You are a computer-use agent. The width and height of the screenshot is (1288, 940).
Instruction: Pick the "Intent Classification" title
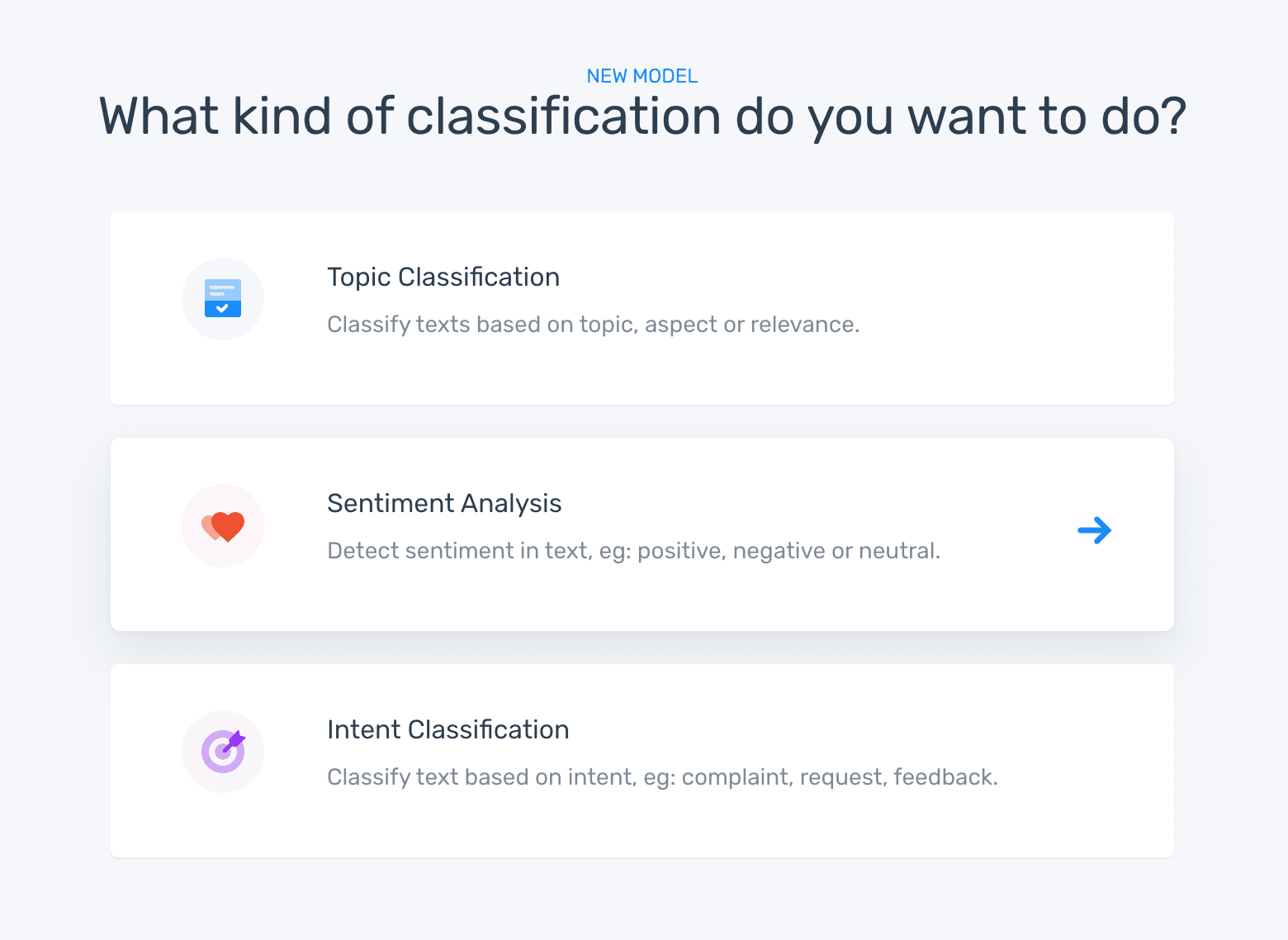click(x=448, y=730)
